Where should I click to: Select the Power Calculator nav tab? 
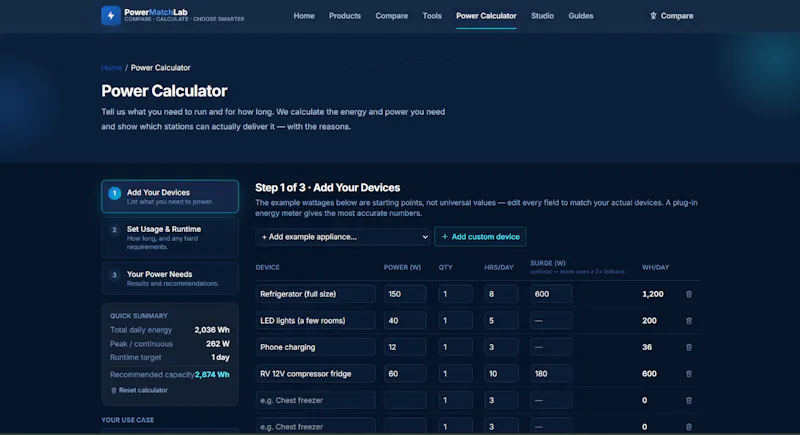pos(486,16)
